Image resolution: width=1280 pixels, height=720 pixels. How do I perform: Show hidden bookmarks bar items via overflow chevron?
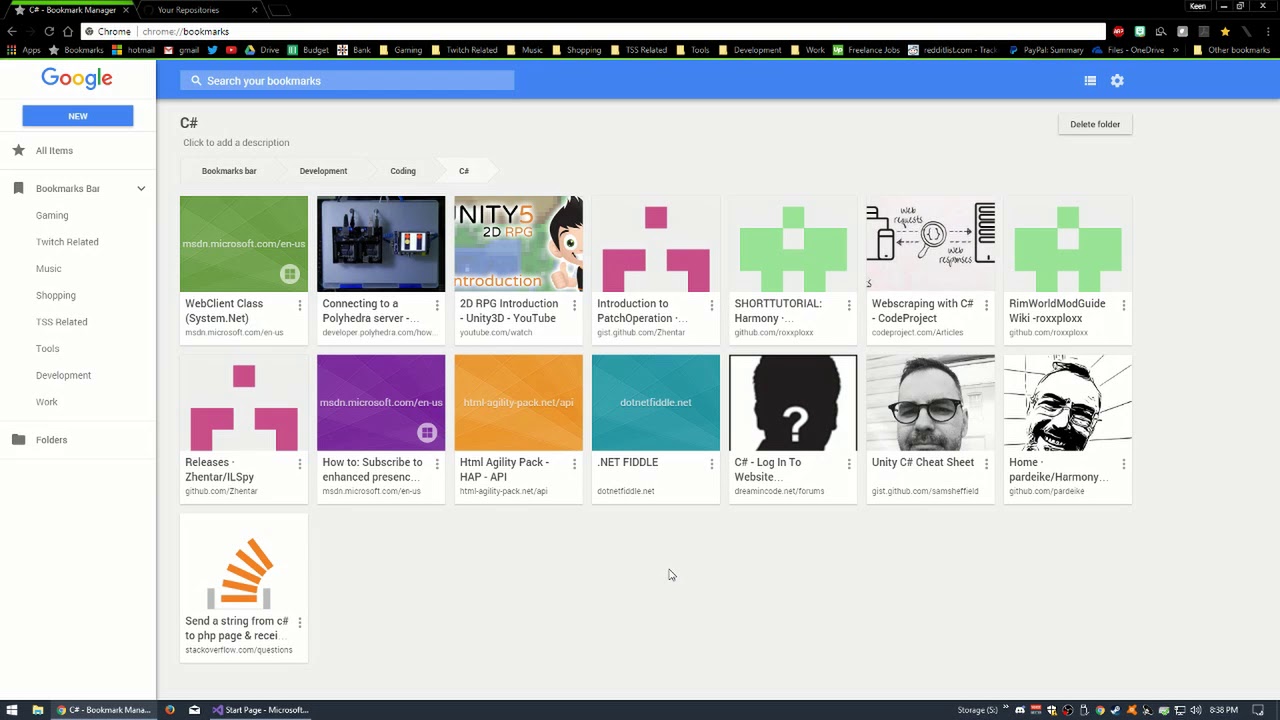[x=1174, y=50]
